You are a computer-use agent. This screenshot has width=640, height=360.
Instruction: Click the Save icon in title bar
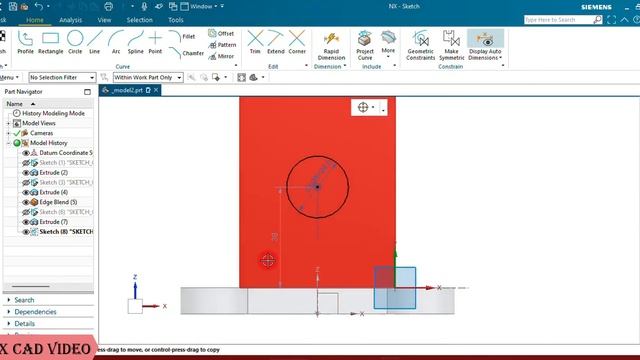pyautogui.click(x=13, y=6)
